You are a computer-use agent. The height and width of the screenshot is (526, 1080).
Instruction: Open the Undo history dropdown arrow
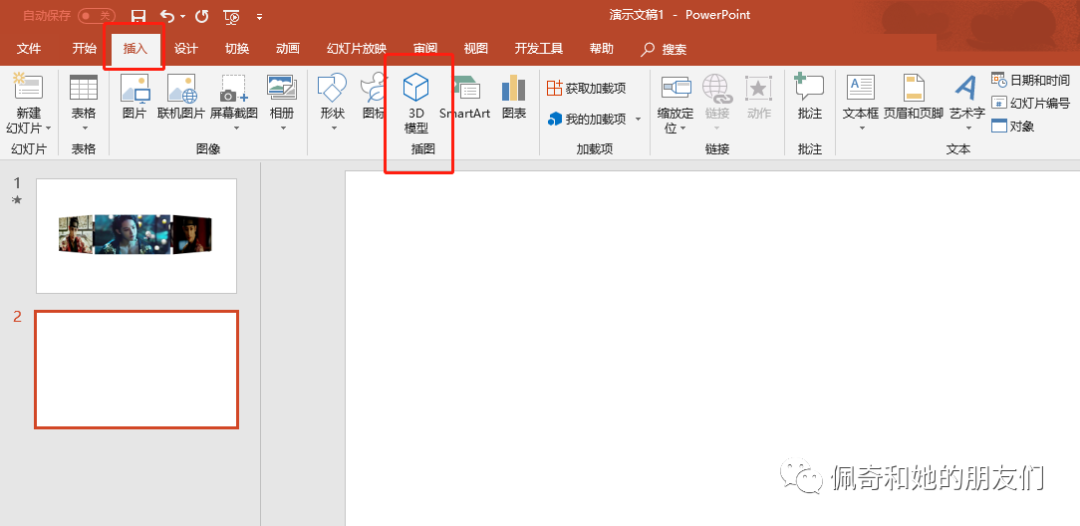click(x=183, y=16)
